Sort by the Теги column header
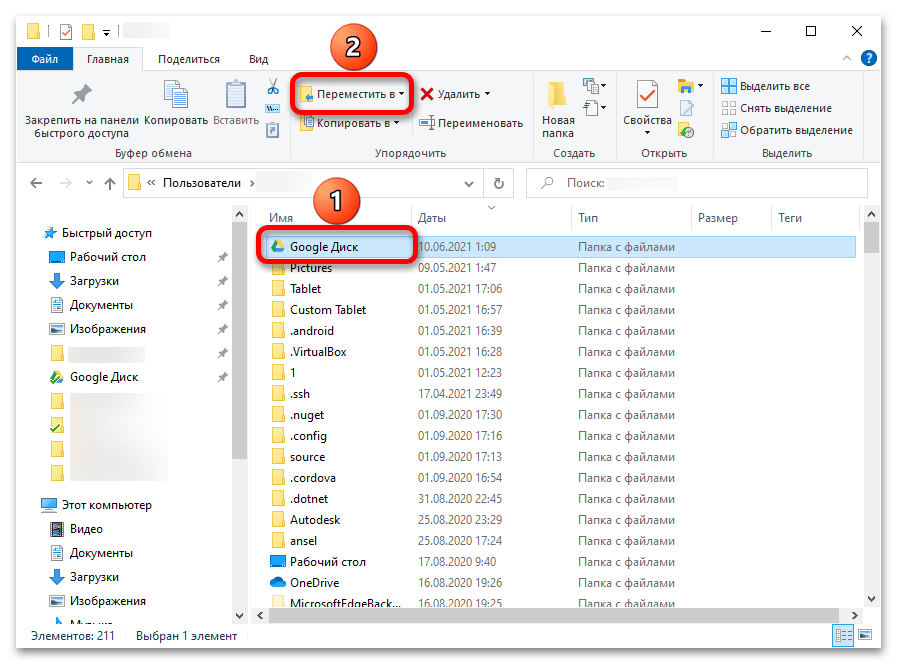Viewport: 897px width, 664px height. tap(790, 218)
